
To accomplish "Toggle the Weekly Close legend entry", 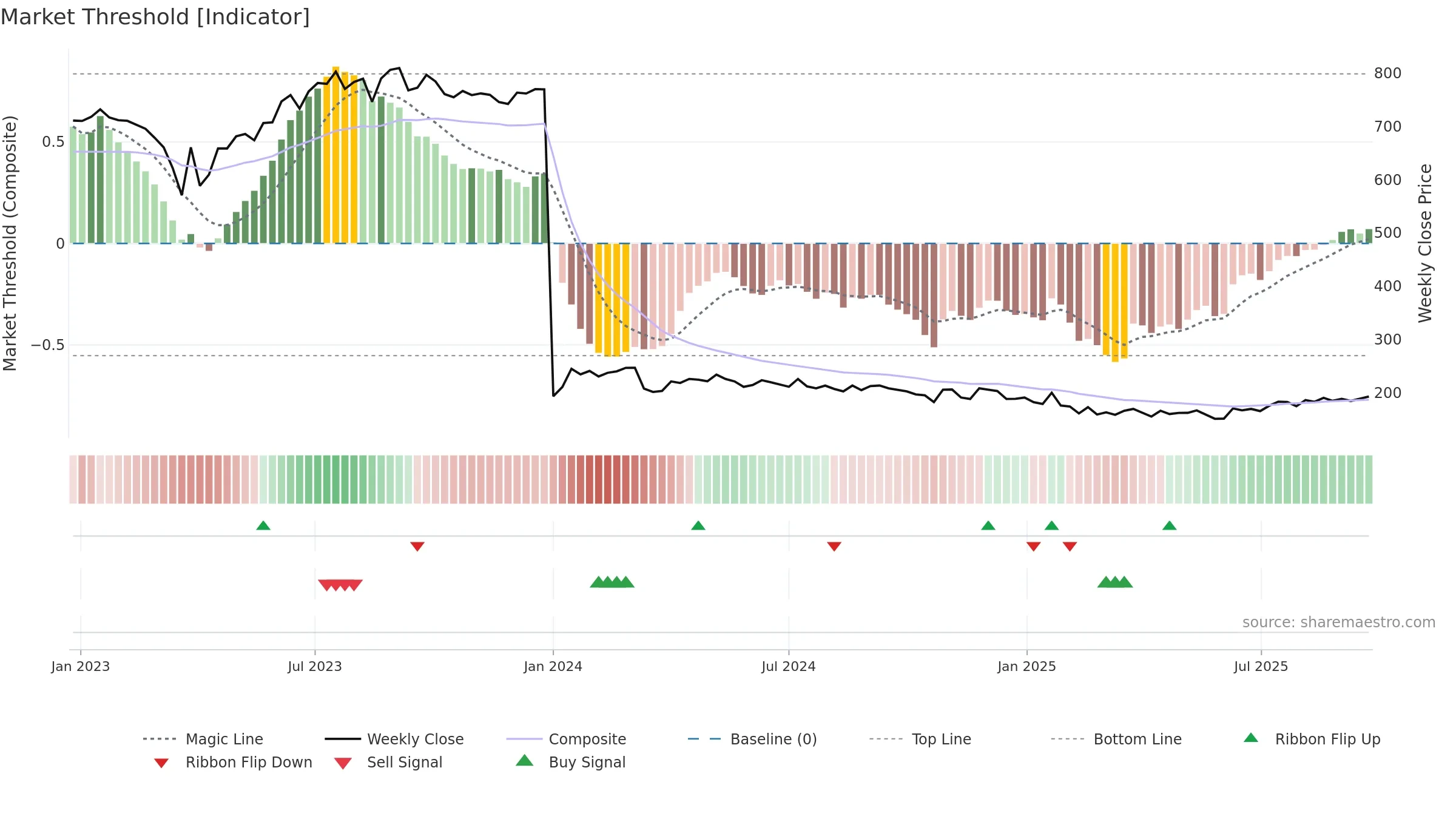I will tap(394, 739).
